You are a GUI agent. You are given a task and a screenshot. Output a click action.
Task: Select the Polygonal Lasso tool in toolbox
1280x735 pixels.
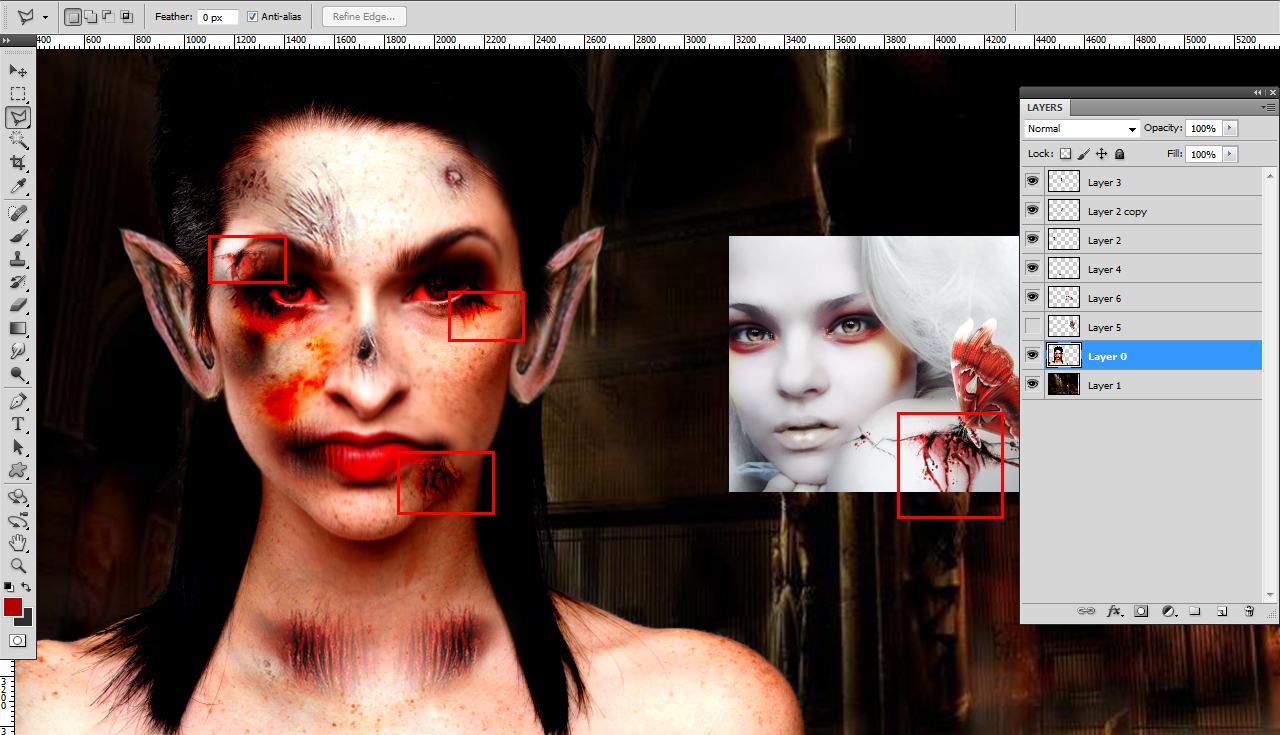[x=18, y=117]
